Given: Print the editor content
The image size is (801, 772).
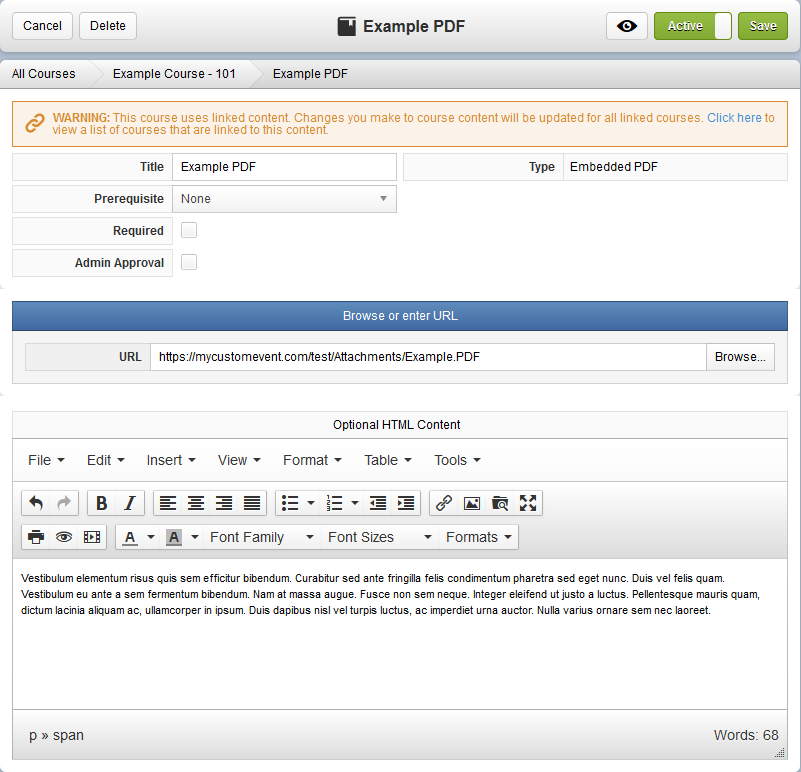Looking at the screenshot, I should click(x=36, y=537).
